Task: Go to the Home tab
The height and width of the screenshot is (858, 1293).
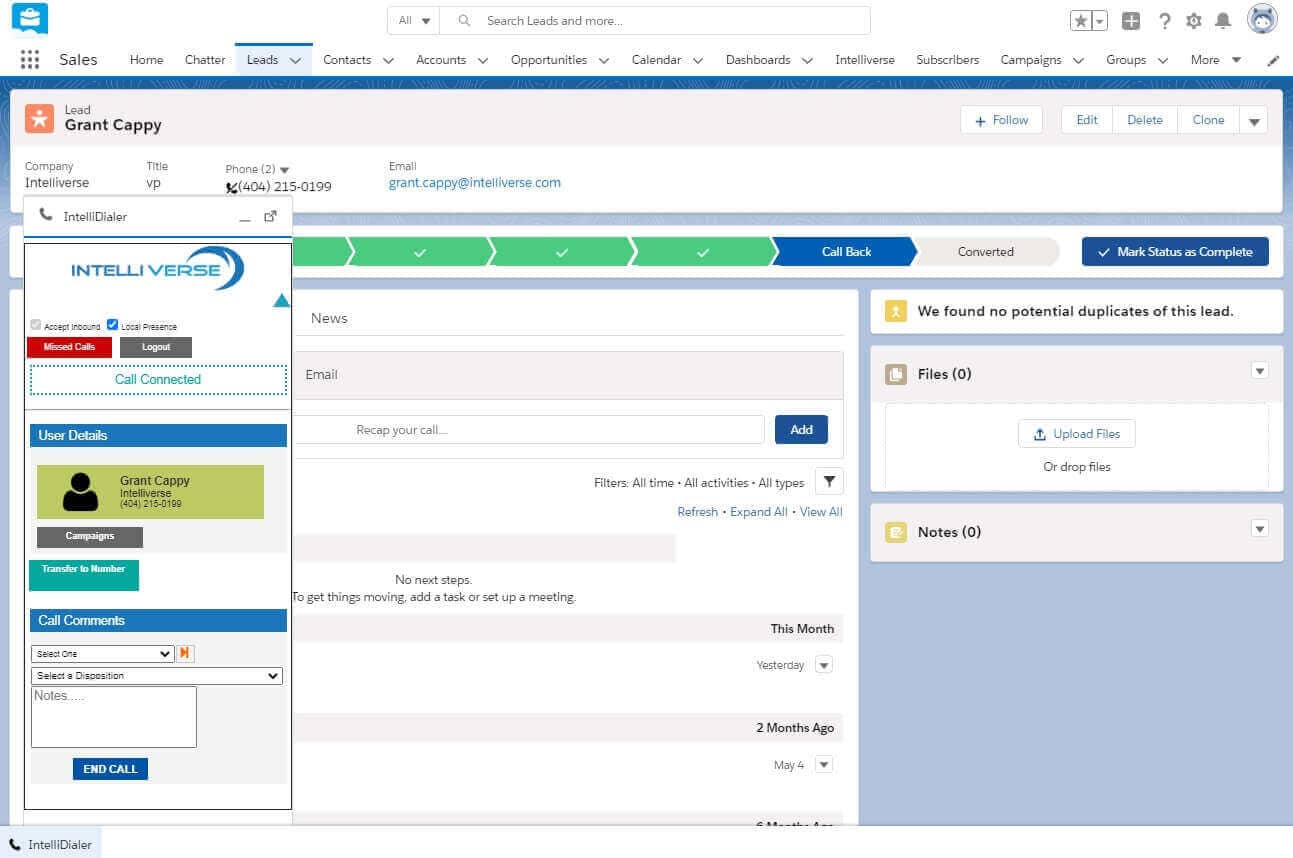Action: tap(146, 60)
